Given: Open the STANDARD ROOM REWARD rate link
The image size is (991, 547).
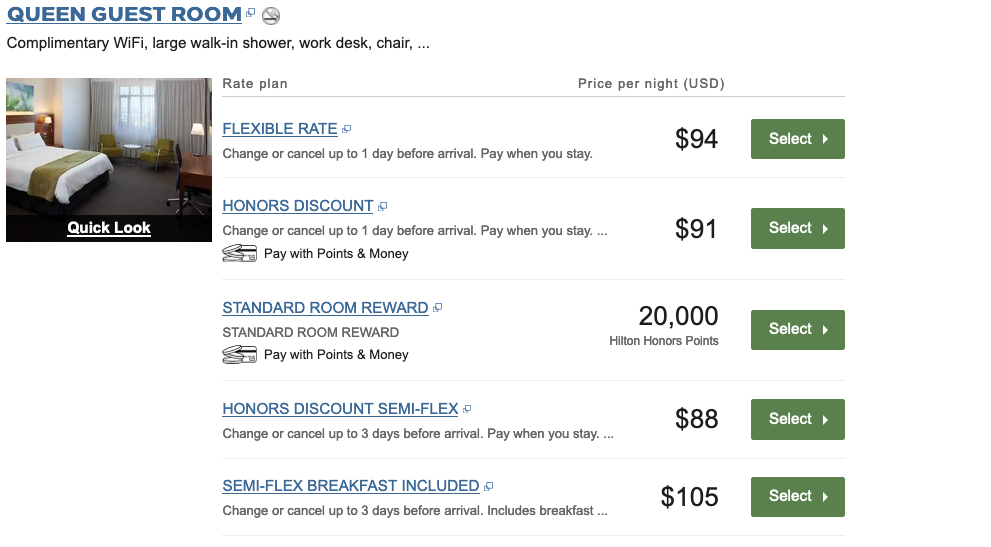Looking at the screenshot, I should (325, 308).
